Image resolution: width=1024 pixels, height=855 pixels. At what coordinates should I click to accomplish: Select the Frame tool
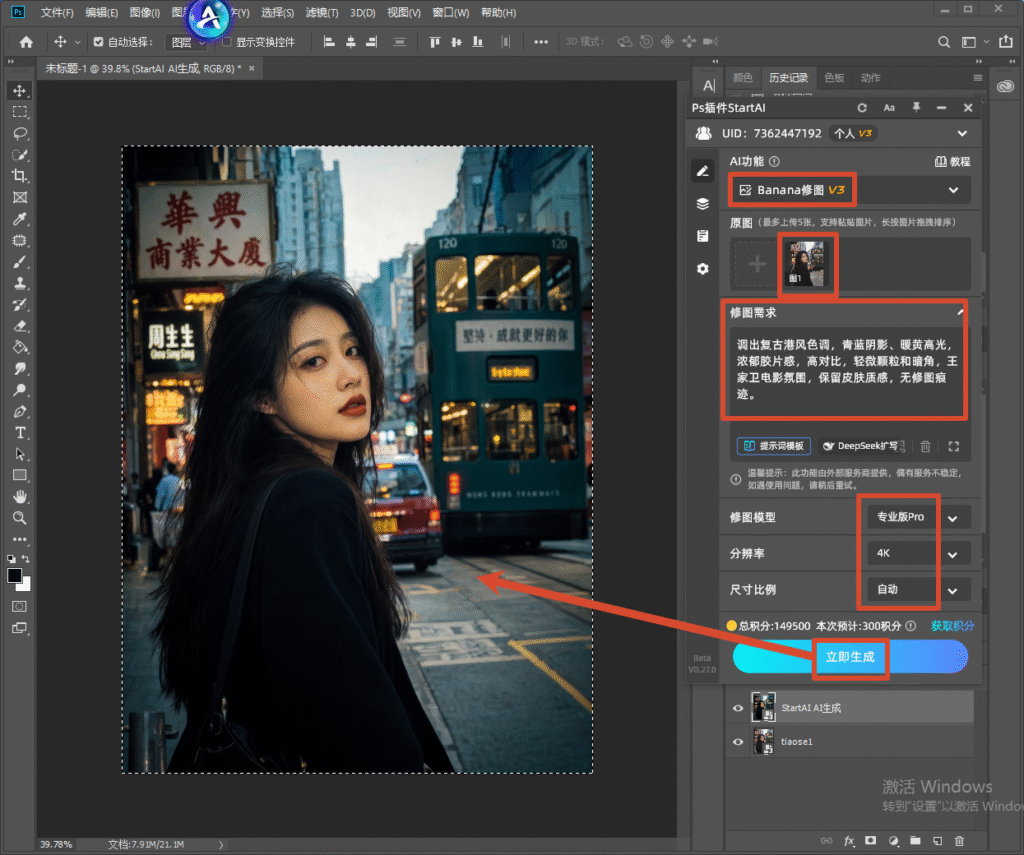coord(20,197)
